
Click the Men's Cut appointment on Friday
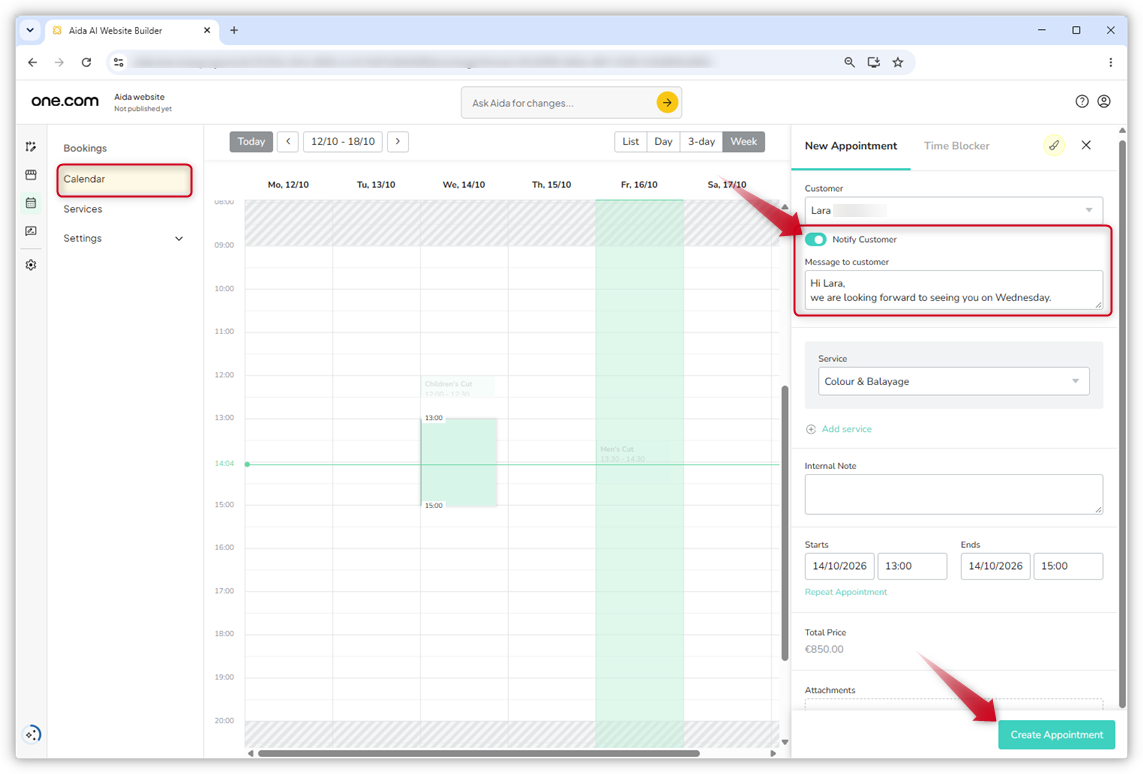point(639,461)
